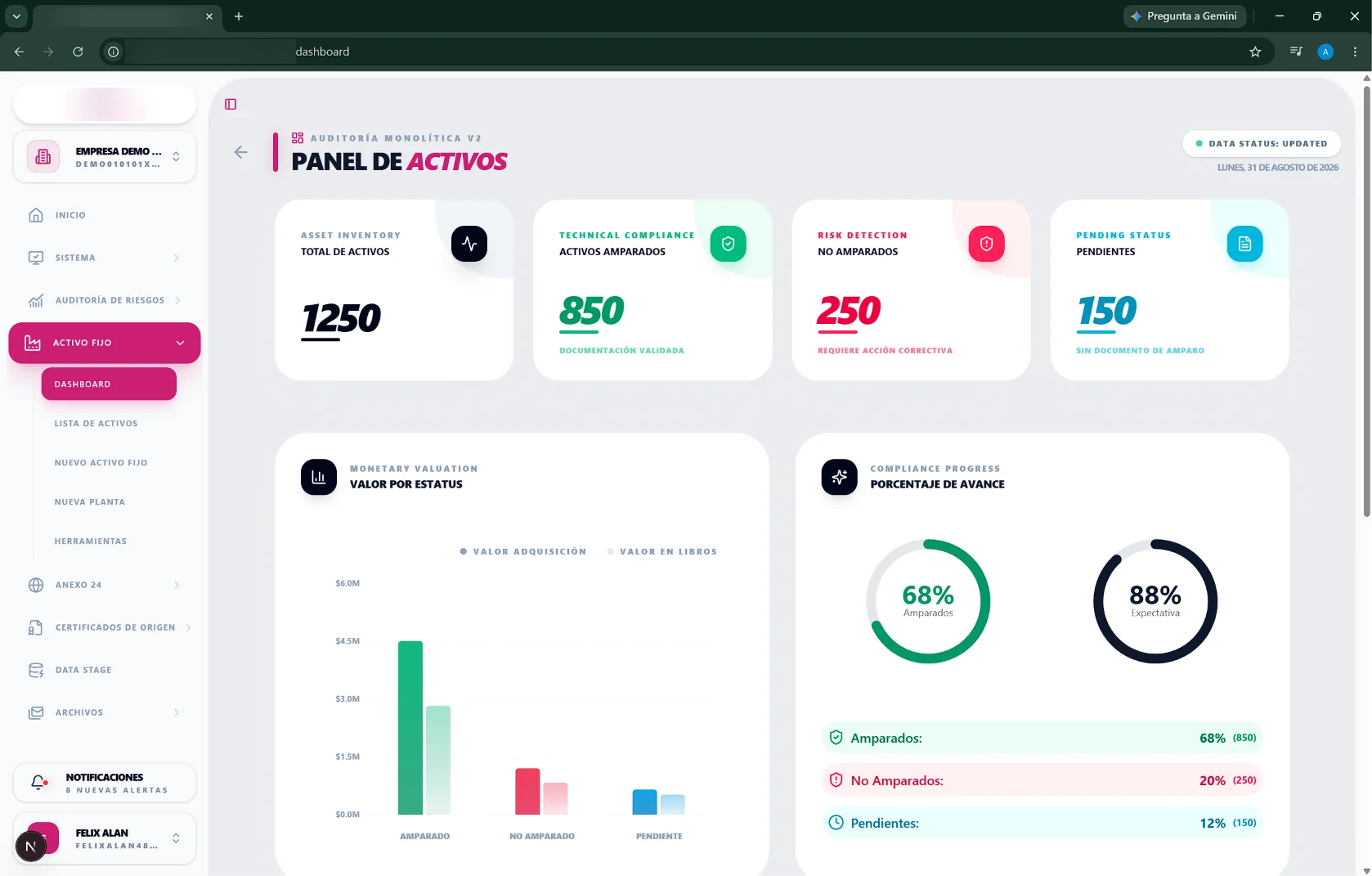Click the Pregunta a Gemini button
1372x876 pixels.
point(1185,16)
